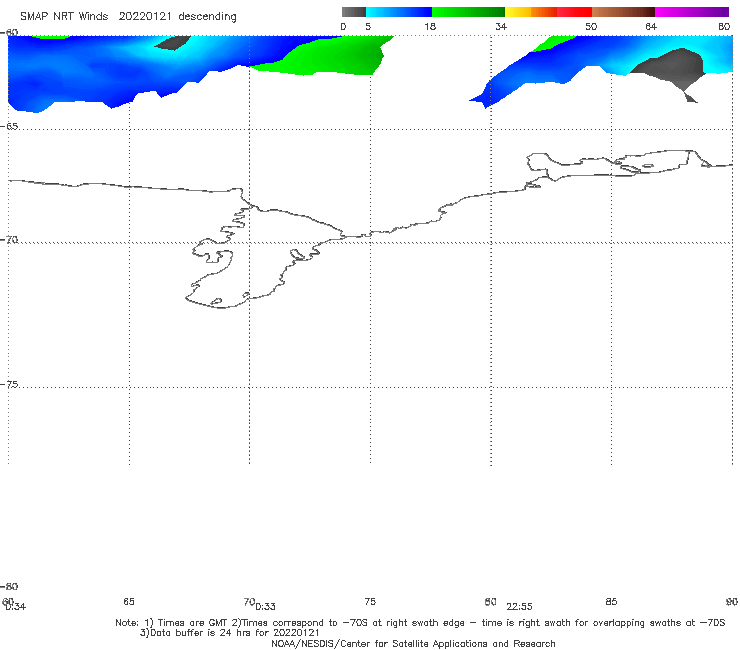740x650 pixels.
Task: Click the swath time "0:33"
Action: pos(265,607)
